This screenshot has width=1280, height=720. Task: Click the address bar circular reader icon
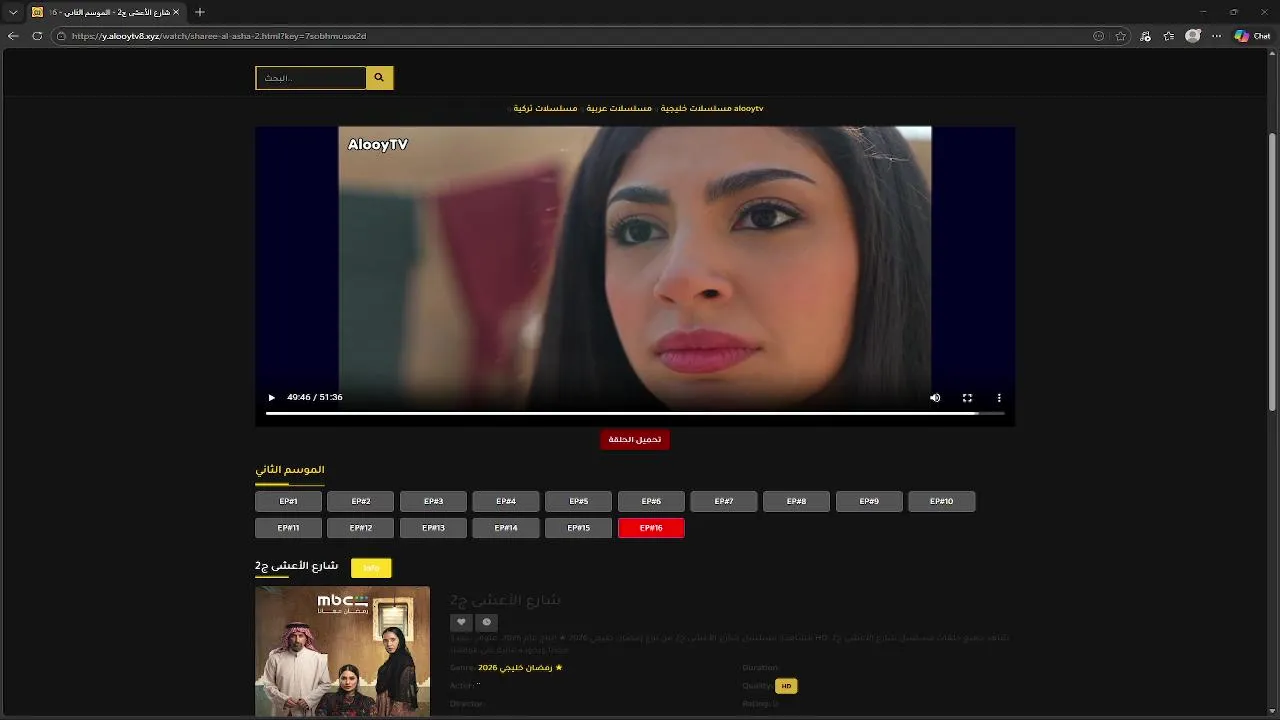1099,36
